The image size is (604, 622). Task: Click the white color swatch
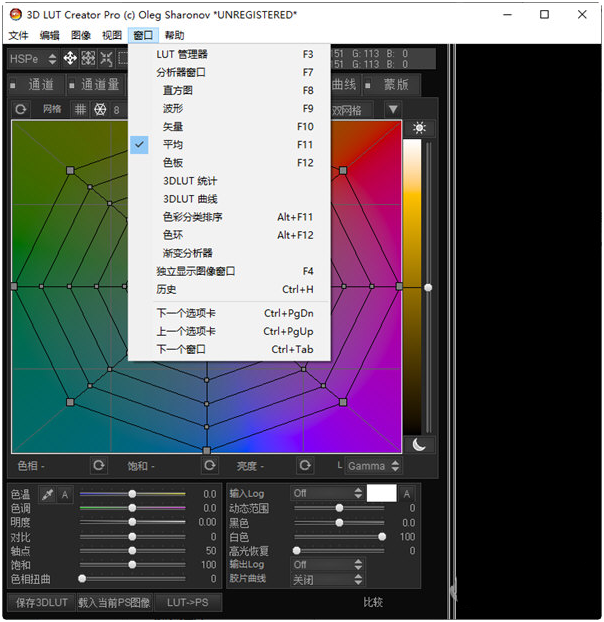coord(382,493)
